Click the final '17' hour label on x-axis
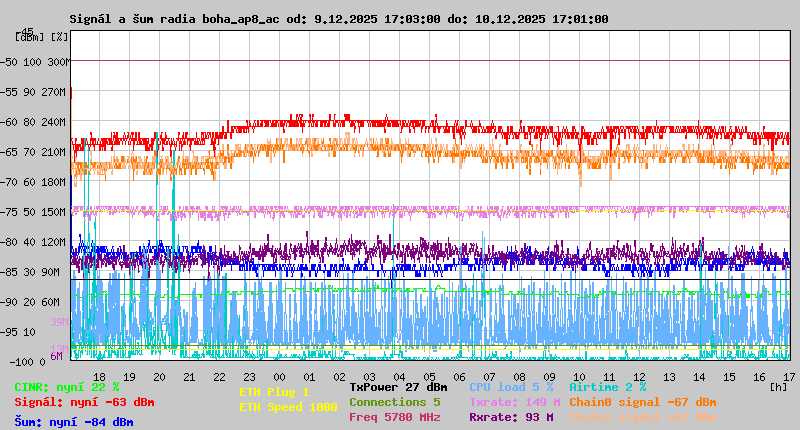Image resolution: width=800 pixels, height=430 pixels. tap(789, 377)
